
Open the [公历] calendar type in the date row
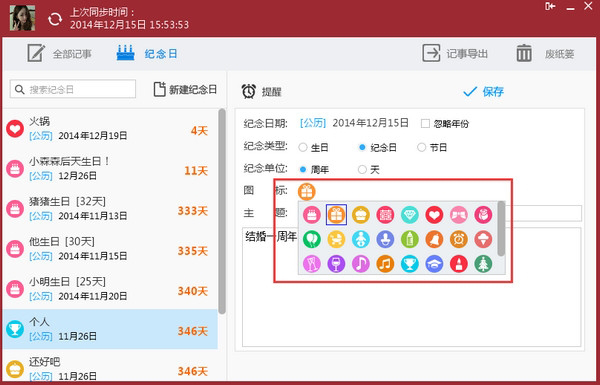click(313, 123)
